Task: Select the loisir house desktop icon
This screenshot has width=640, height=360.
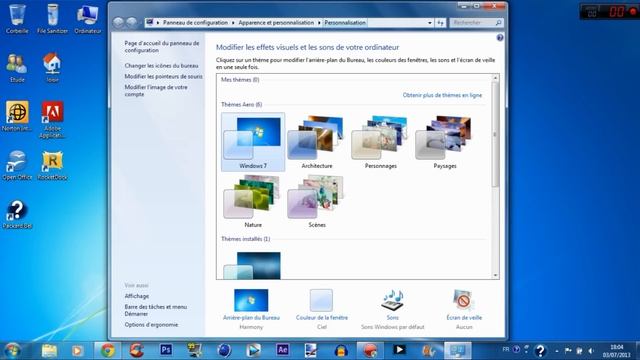Action: [52, 68]
